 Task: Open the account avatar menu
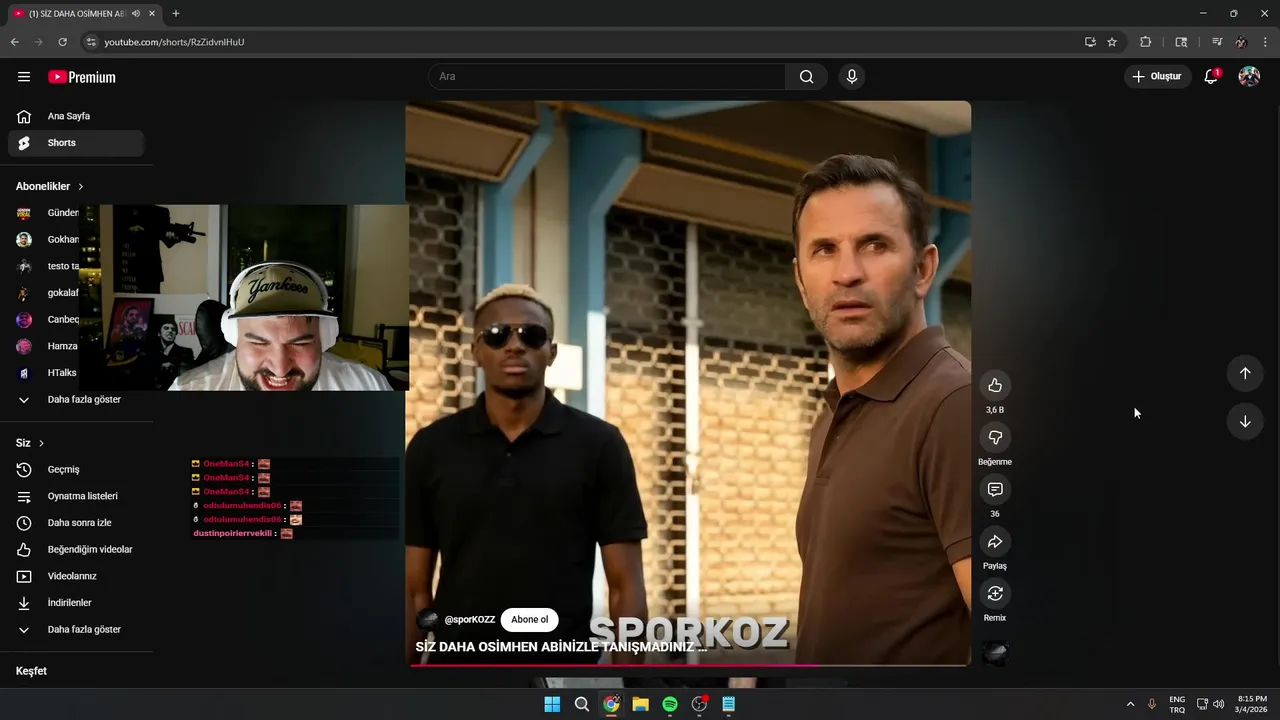[1249, 77]
